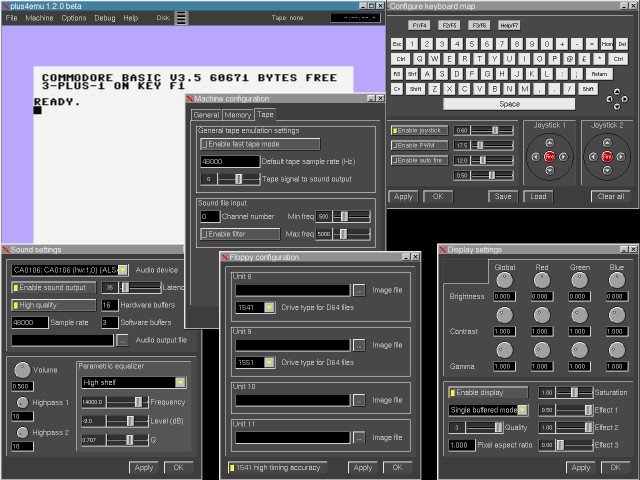Browse for Unit 9 image file
640x480 pixels.
point(359,345)
